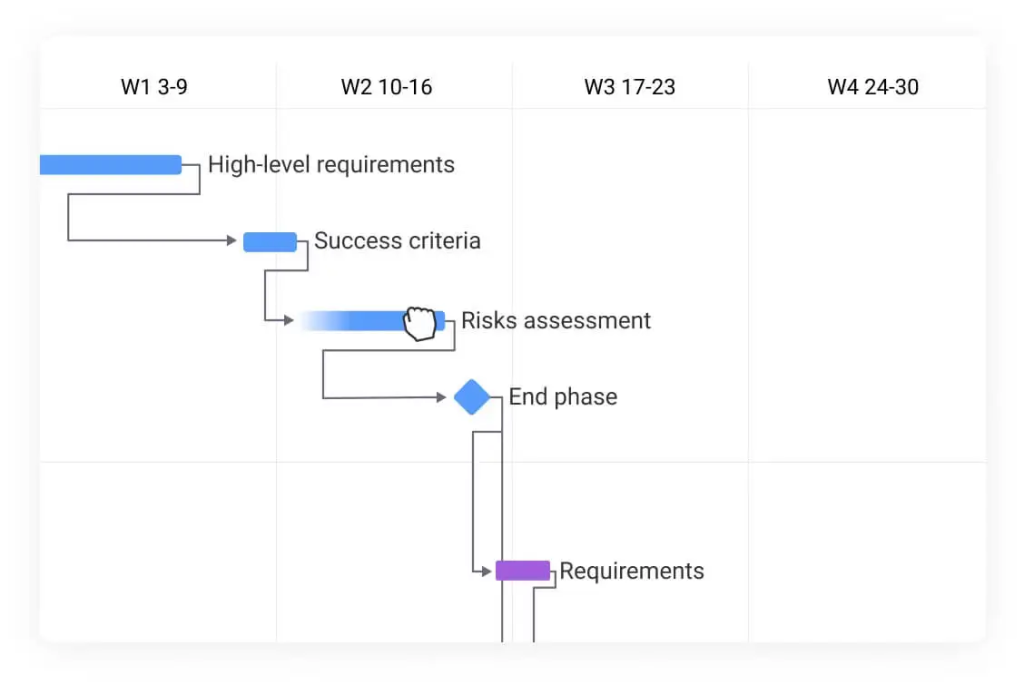1024x684 pixels.
Task: Select the W4 24-30 week column header
Action: pyautogui.click(x=873, y=87)
